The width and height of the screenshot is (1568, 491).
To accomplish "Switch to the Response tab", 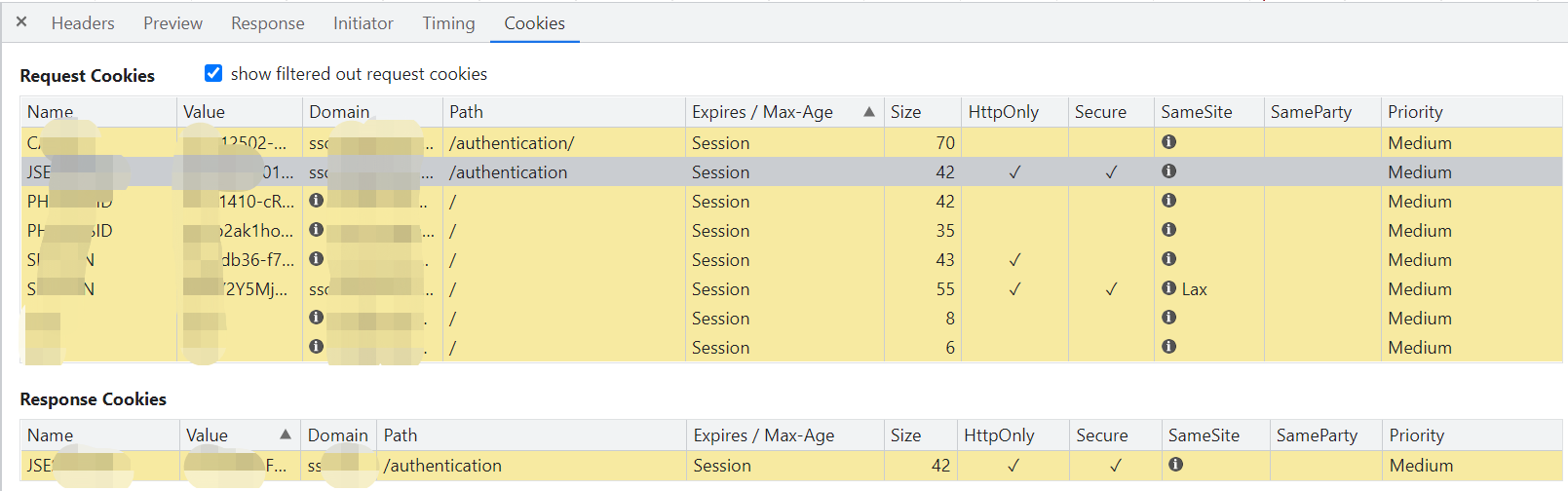I will 267,23.
